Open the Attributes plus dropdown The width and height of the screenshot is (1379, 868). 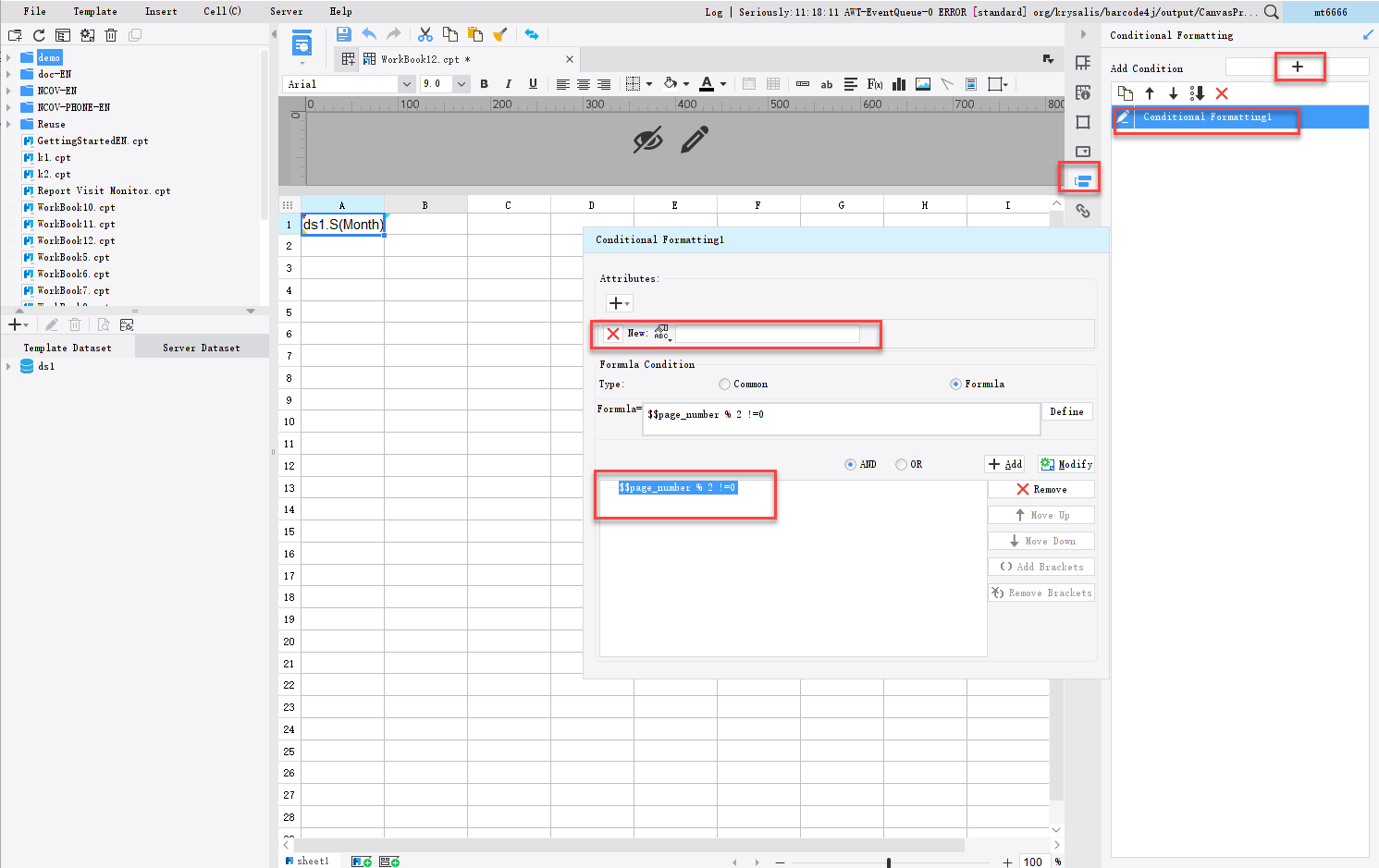619,303
